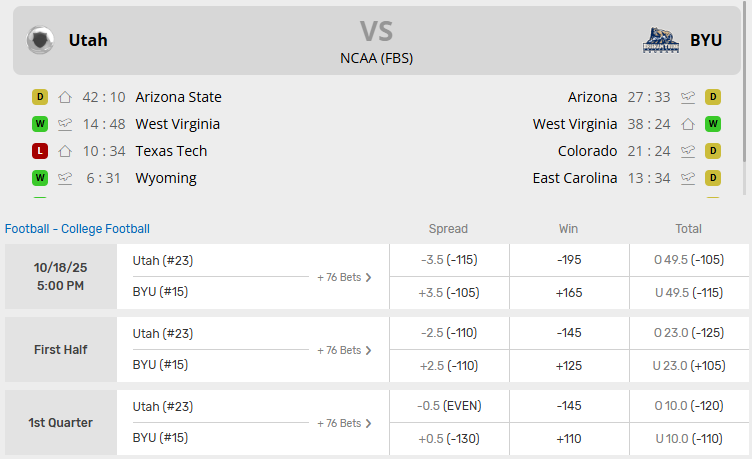Bet Over 49.5 (-105) game total
This screenshot has height=459, width=752.
(688, 260)
